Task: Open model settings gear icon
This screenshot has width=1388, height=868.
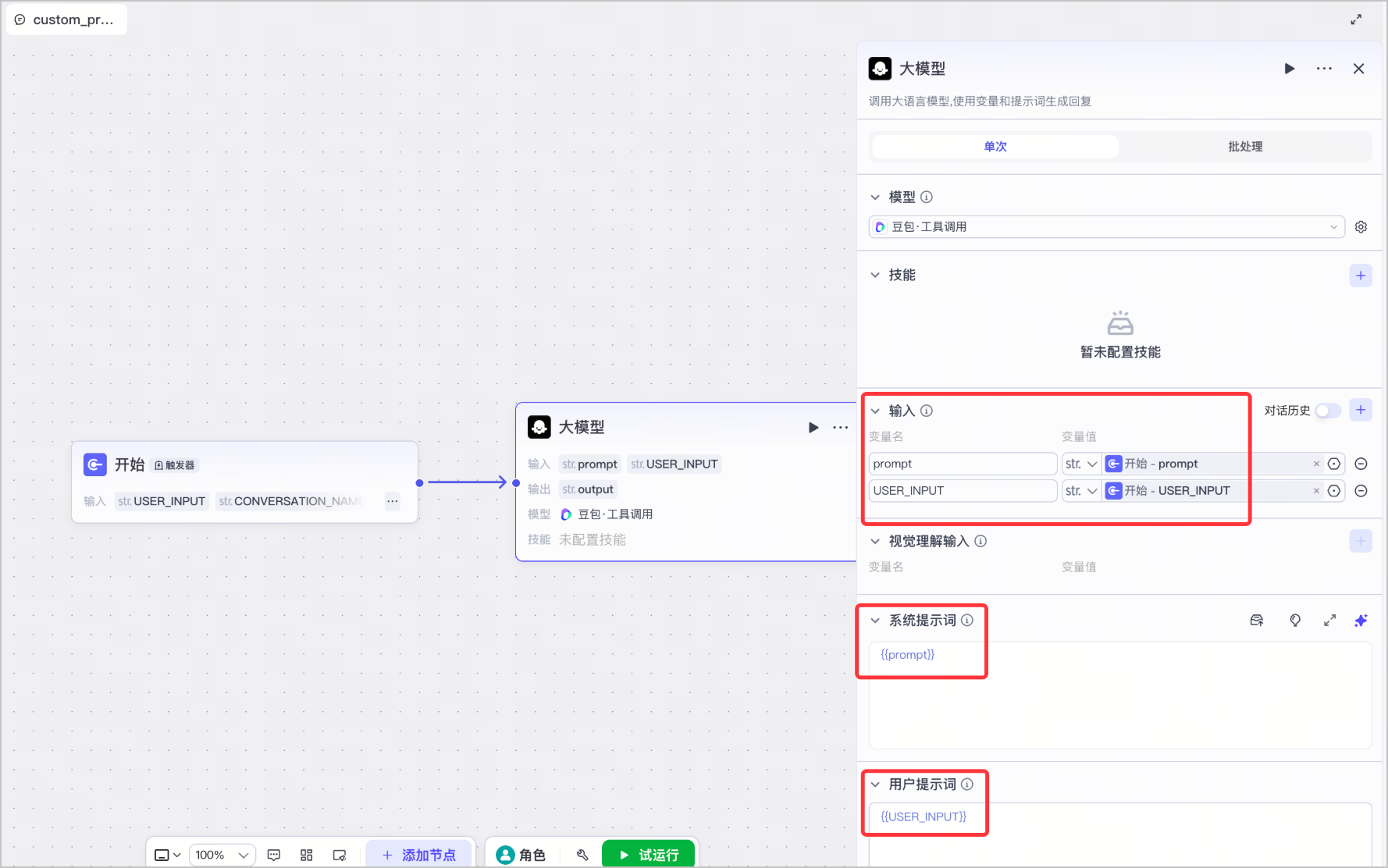Action: click(x=1361, y=227)
